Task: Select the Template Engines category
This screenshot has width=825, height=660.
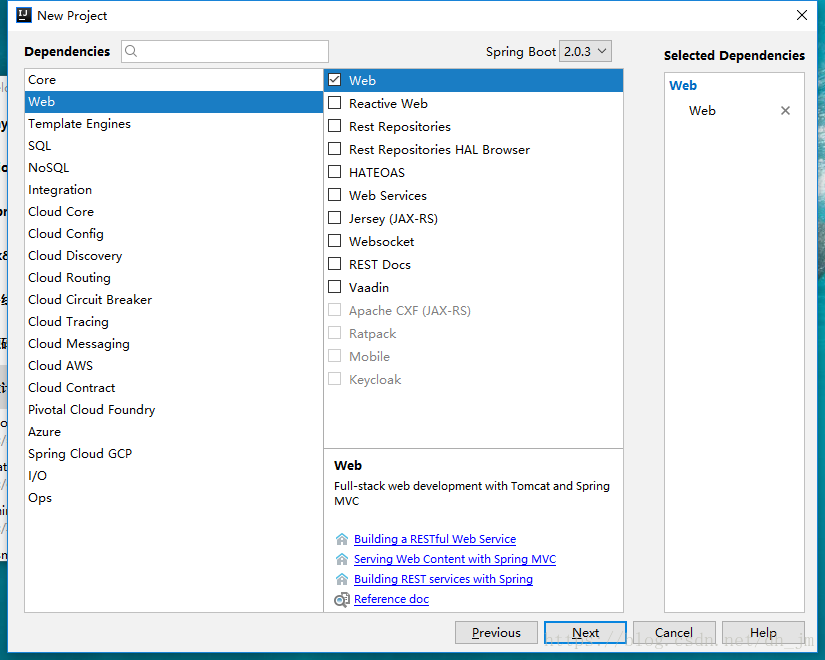Action: pyautogui.click(x=174, y=124)
